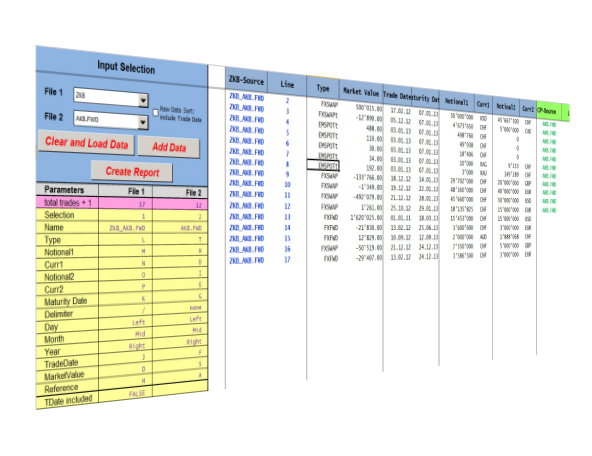
Task: Select the ZKB_AKB.FWD source cell on line 5
Action: (247, 131)
